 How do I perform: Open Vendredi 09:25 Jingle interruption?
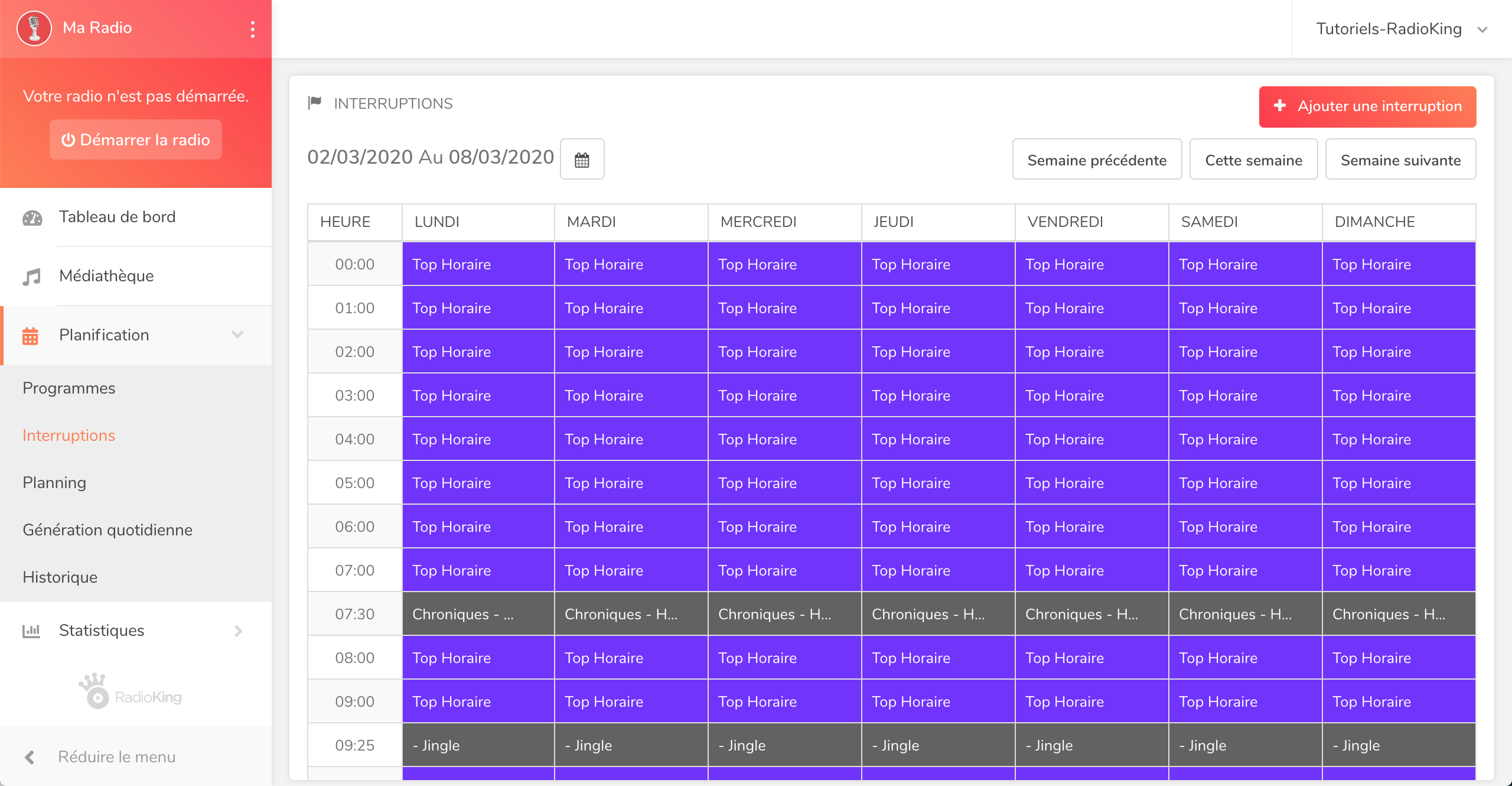[1092, 745]
